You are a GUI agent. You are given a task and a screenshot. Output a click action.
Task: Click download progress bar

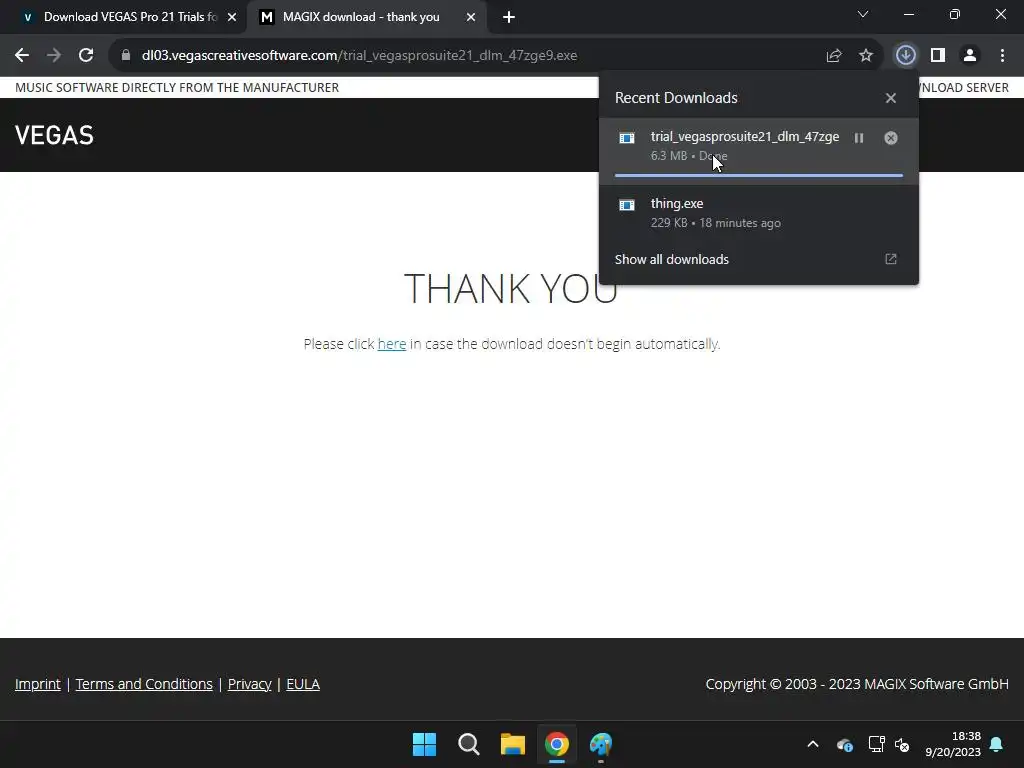pyautogui.click(x=758, y=176)
